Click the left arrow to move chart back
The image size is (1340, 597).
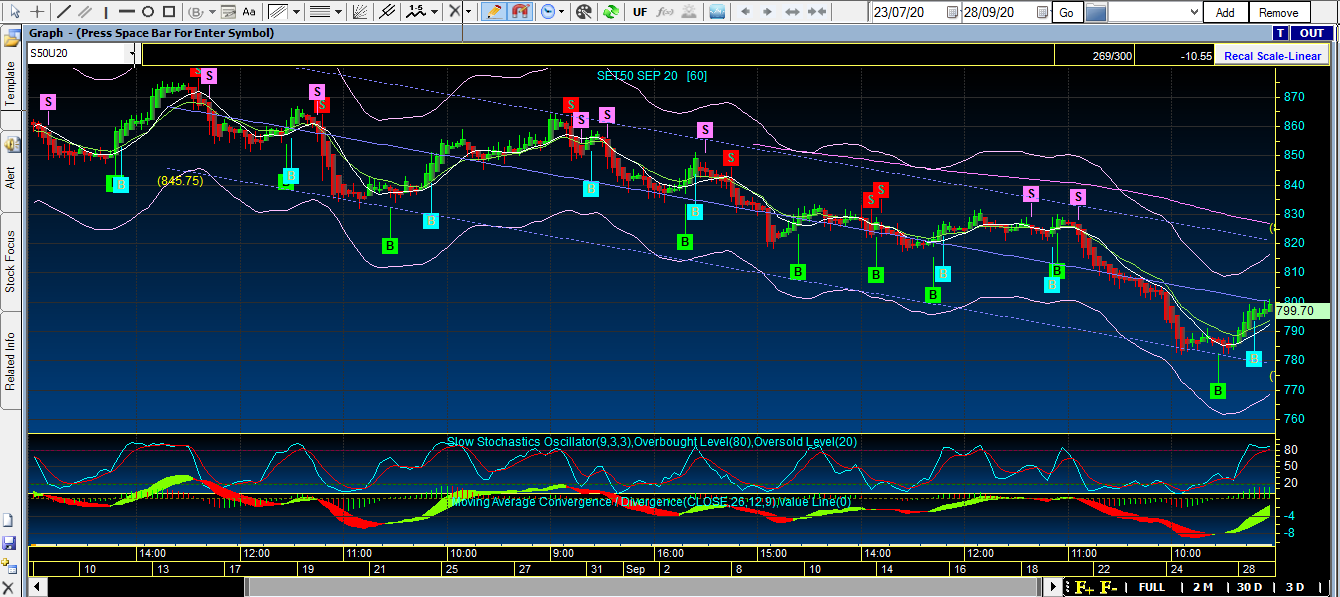tap(744, 12)
